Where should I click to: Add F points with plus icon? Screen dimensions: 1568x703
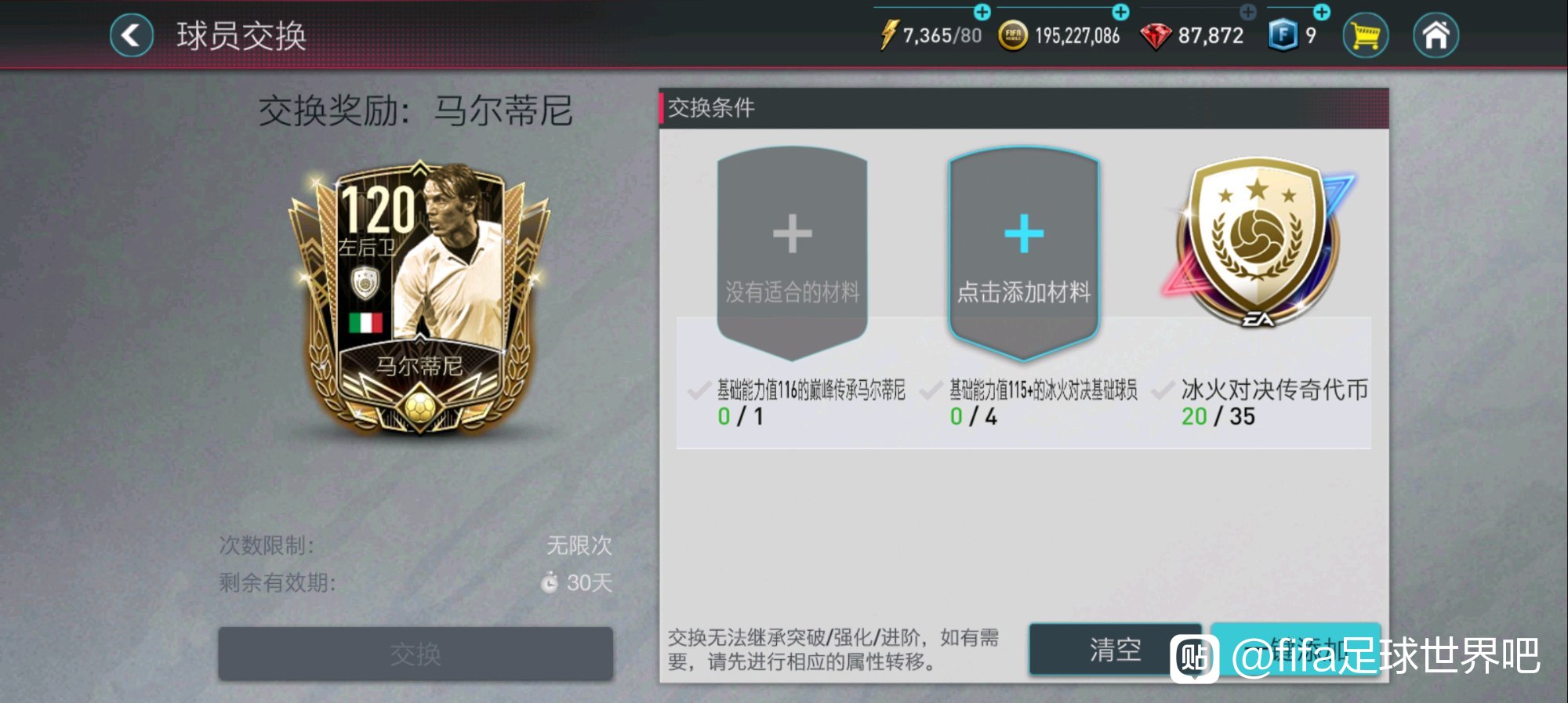(1322, 12)
